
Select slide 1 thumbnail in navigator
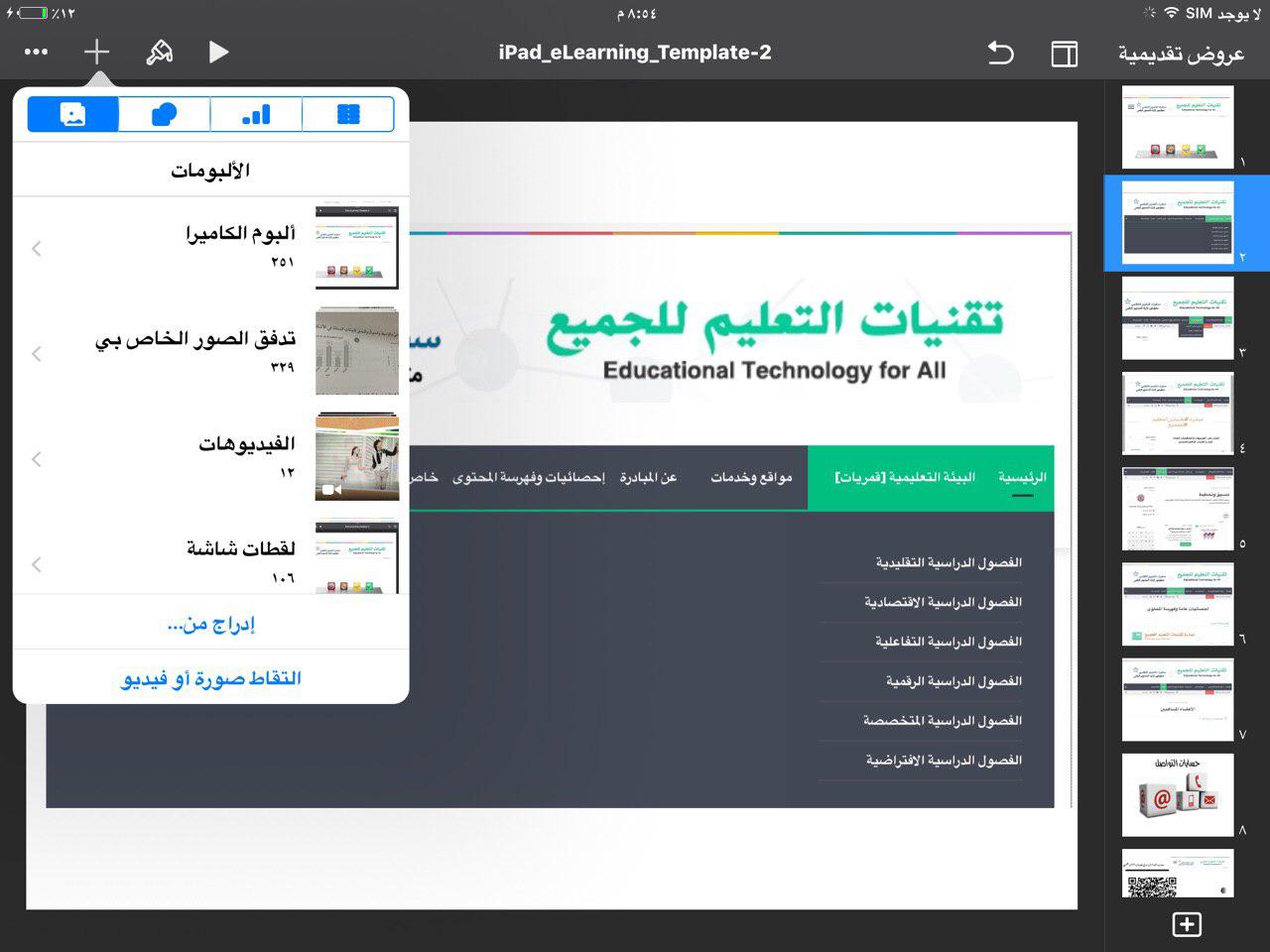pyautogui.click(x=1178, y=127)
